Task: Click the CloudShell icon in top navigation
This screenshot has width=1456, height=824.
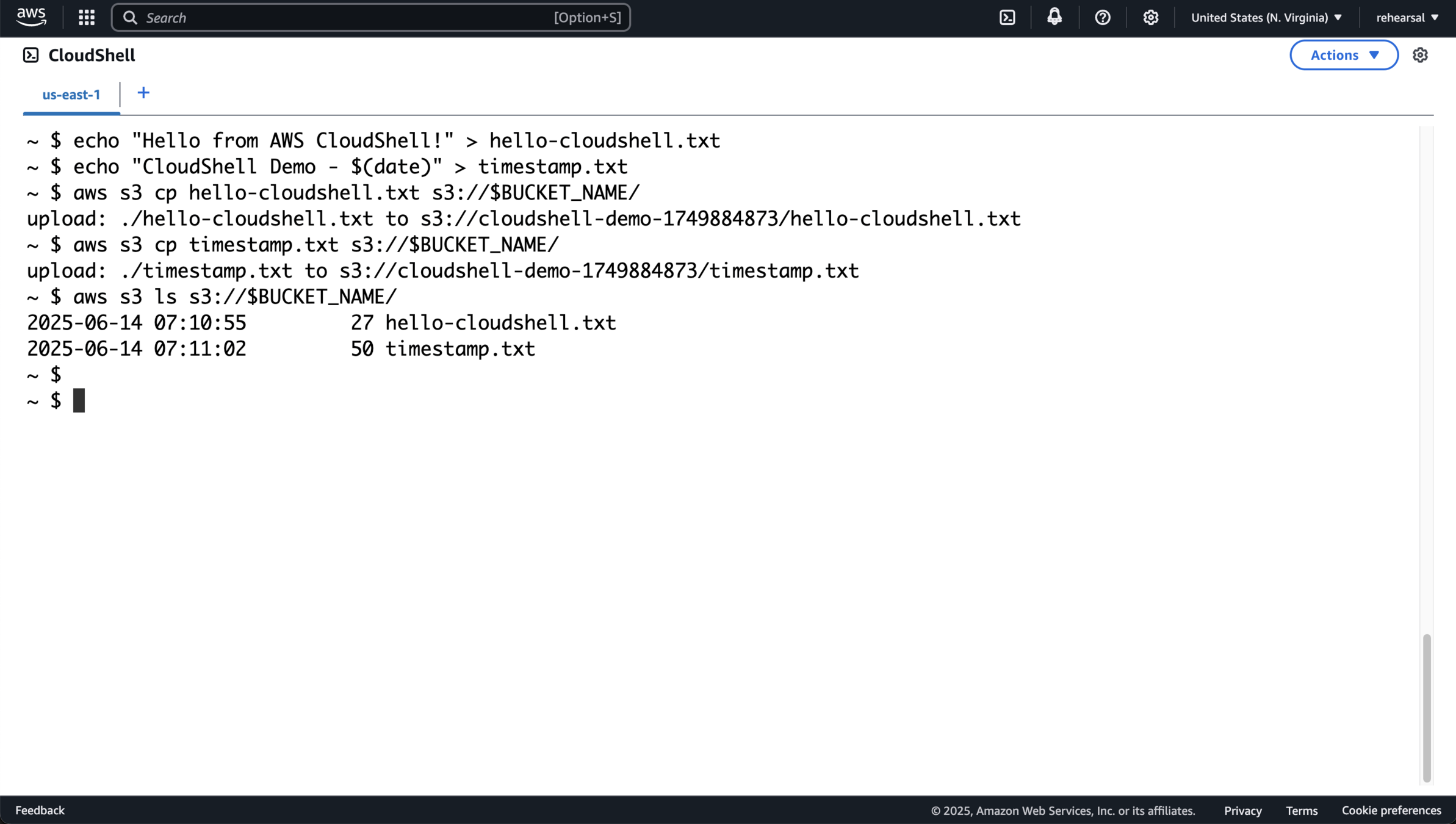Action: pos(1007,17)
